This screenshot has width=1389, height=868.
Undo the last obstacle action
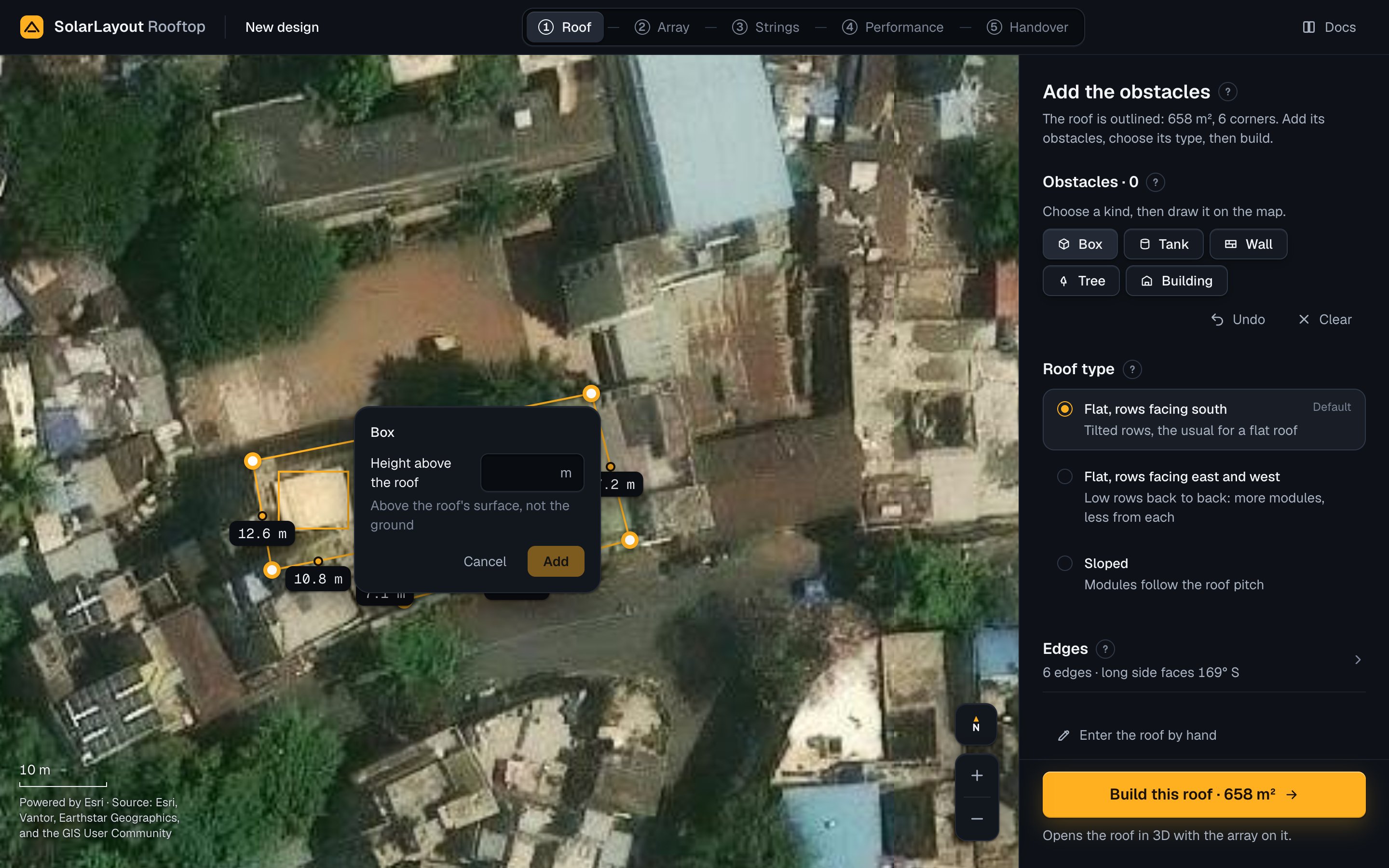[x=1238, y=319]
